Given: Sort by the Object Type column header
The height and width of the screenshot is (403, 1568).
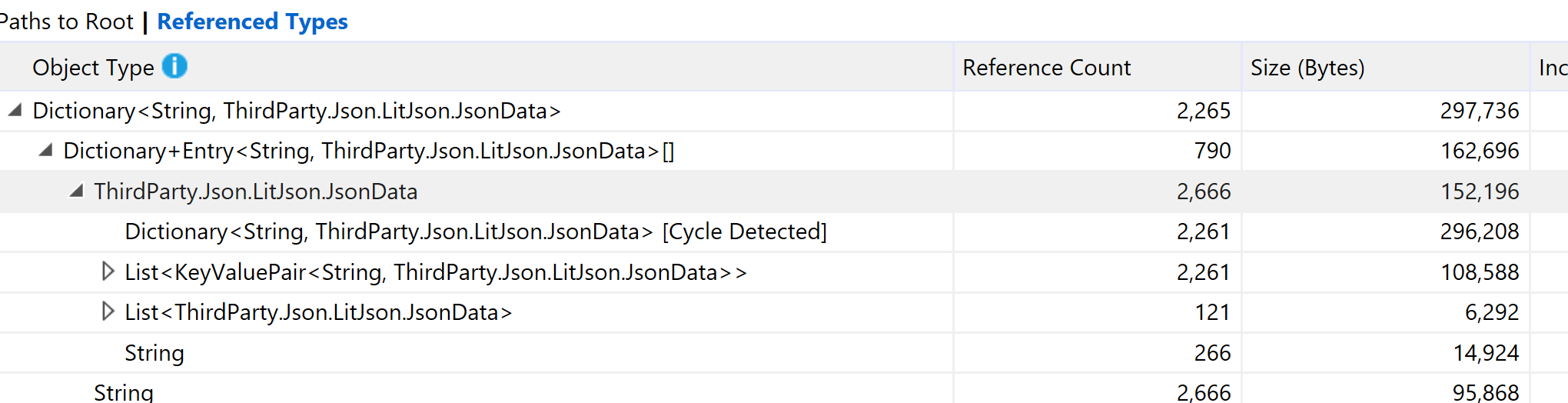Looking at the screenshot, I should 93,68.
